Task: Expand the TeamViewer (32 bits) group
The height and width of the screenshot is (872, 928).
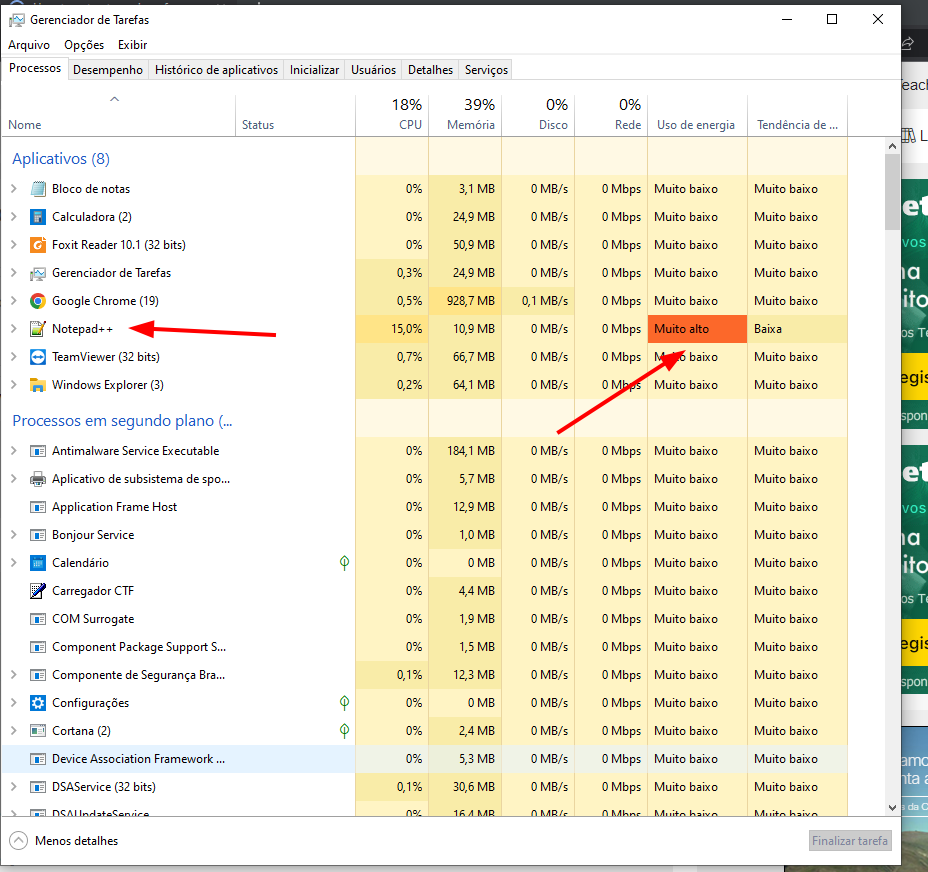Action: point(14,357)
